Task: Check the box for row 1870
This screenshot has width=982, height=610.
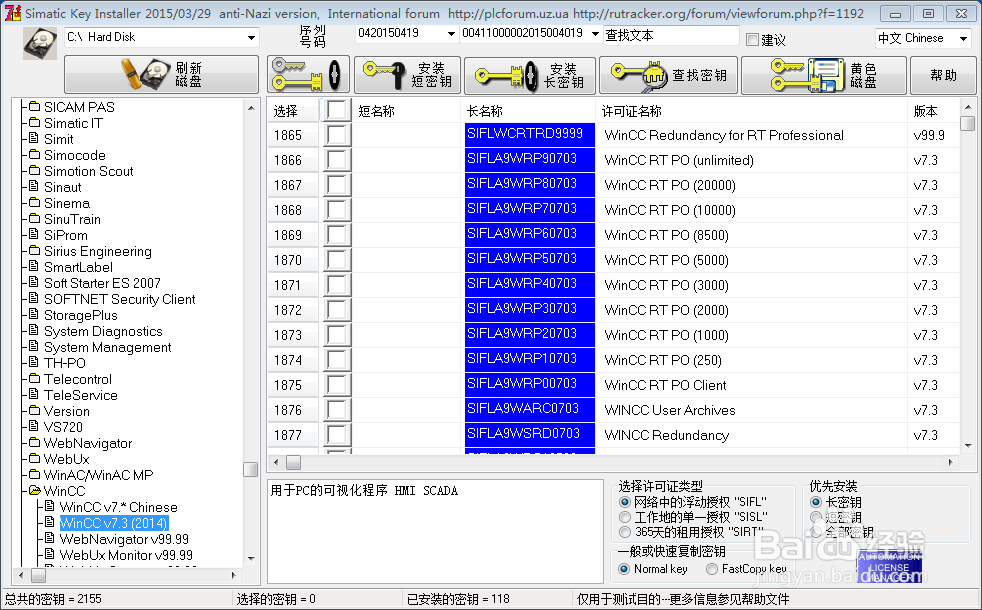Action: [337, 260]
